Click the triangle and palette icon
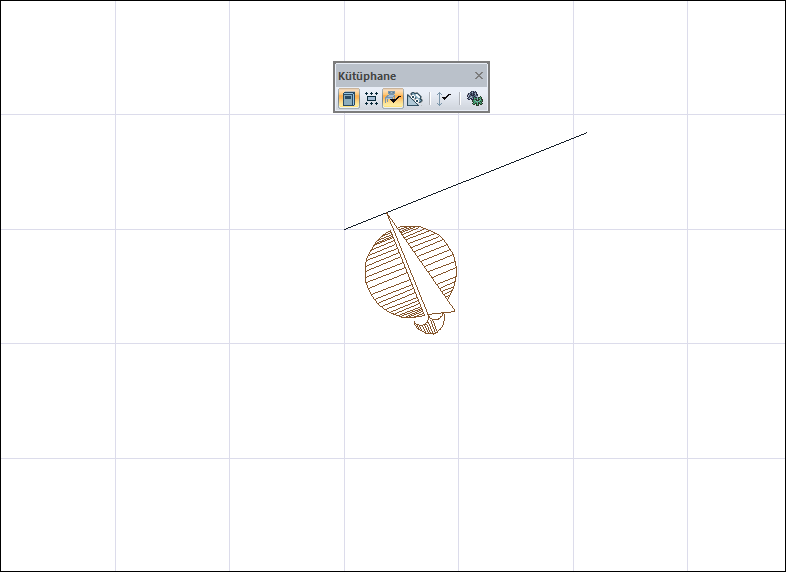The height and width of the screenshot is (572, 786). [x=415, y=98]
